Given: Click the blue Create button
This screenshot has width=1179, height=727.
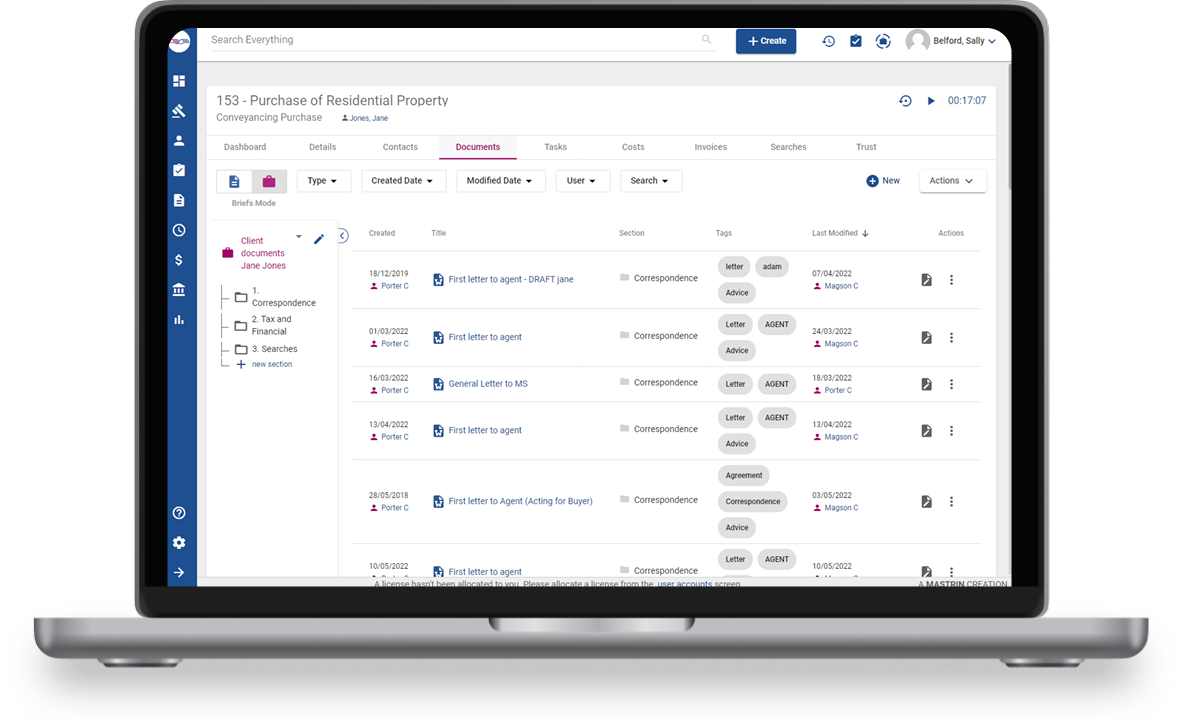Looking at the screenshot, I should (x=766, y=41).
